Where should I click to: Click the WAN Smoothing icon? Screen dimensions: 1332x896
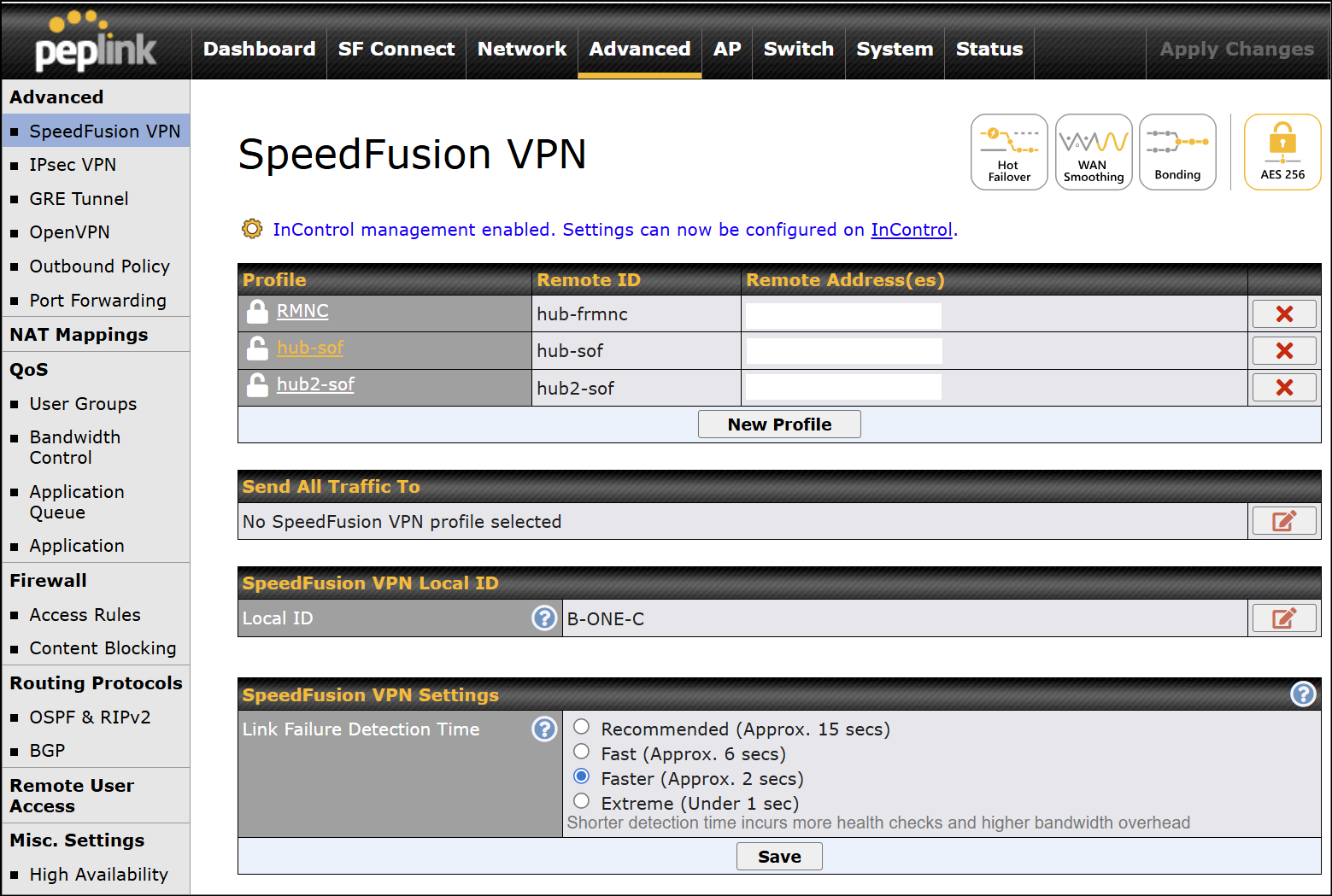pos(1094,152)
